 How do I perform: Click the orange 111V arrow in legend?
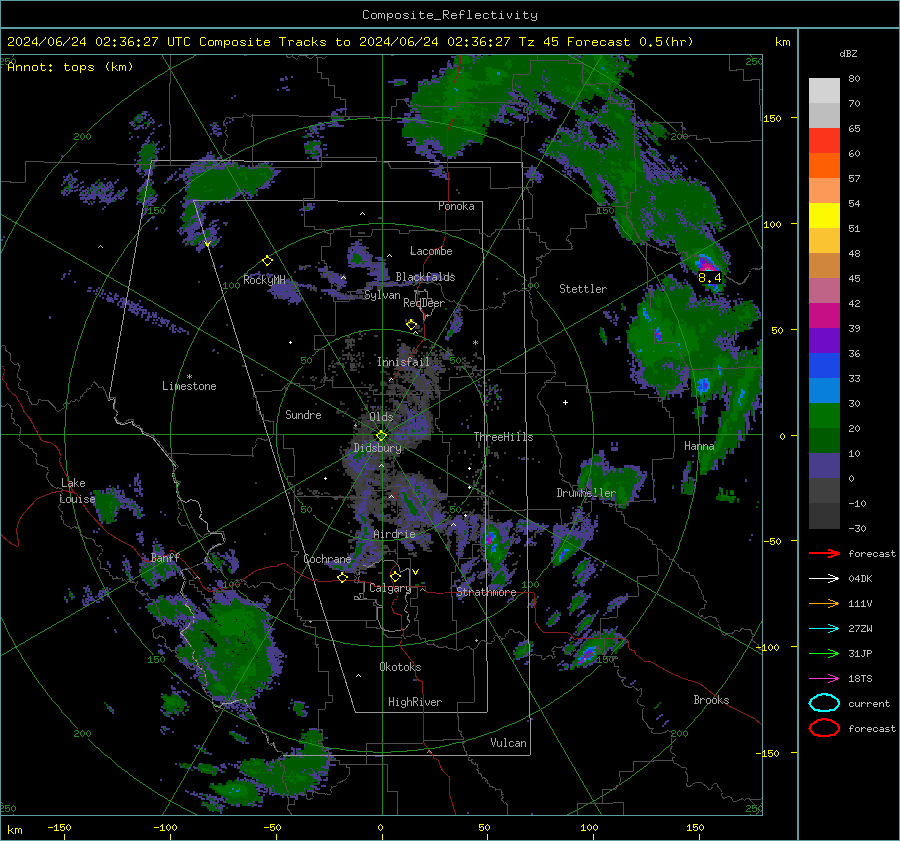[824, 603]
